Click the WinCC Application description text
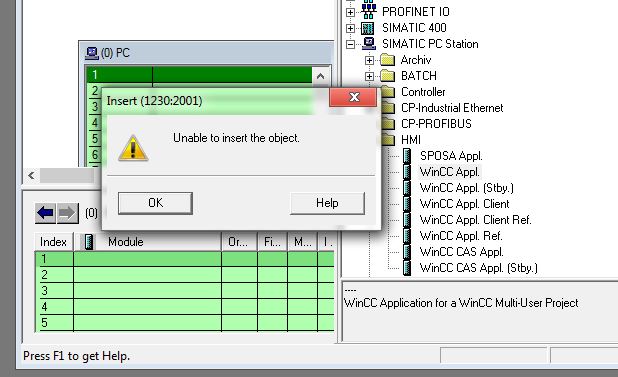 click(461, 303)
